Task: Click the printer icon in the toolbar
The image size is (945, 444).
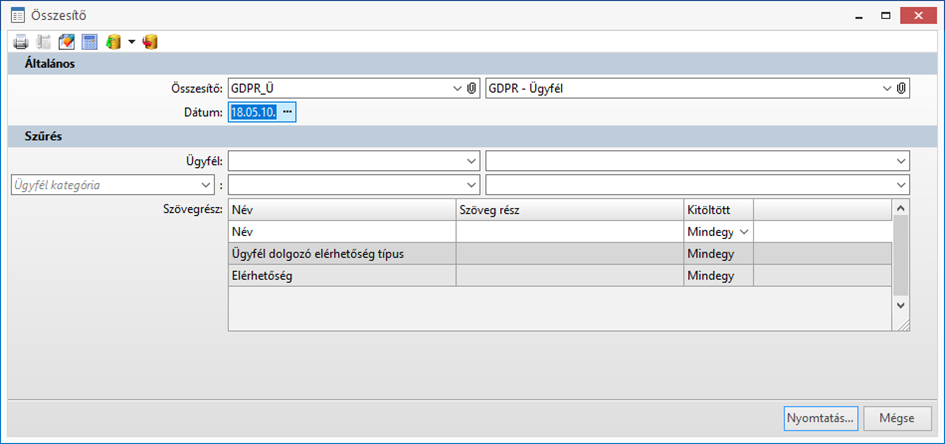Action: click(20, 42)
